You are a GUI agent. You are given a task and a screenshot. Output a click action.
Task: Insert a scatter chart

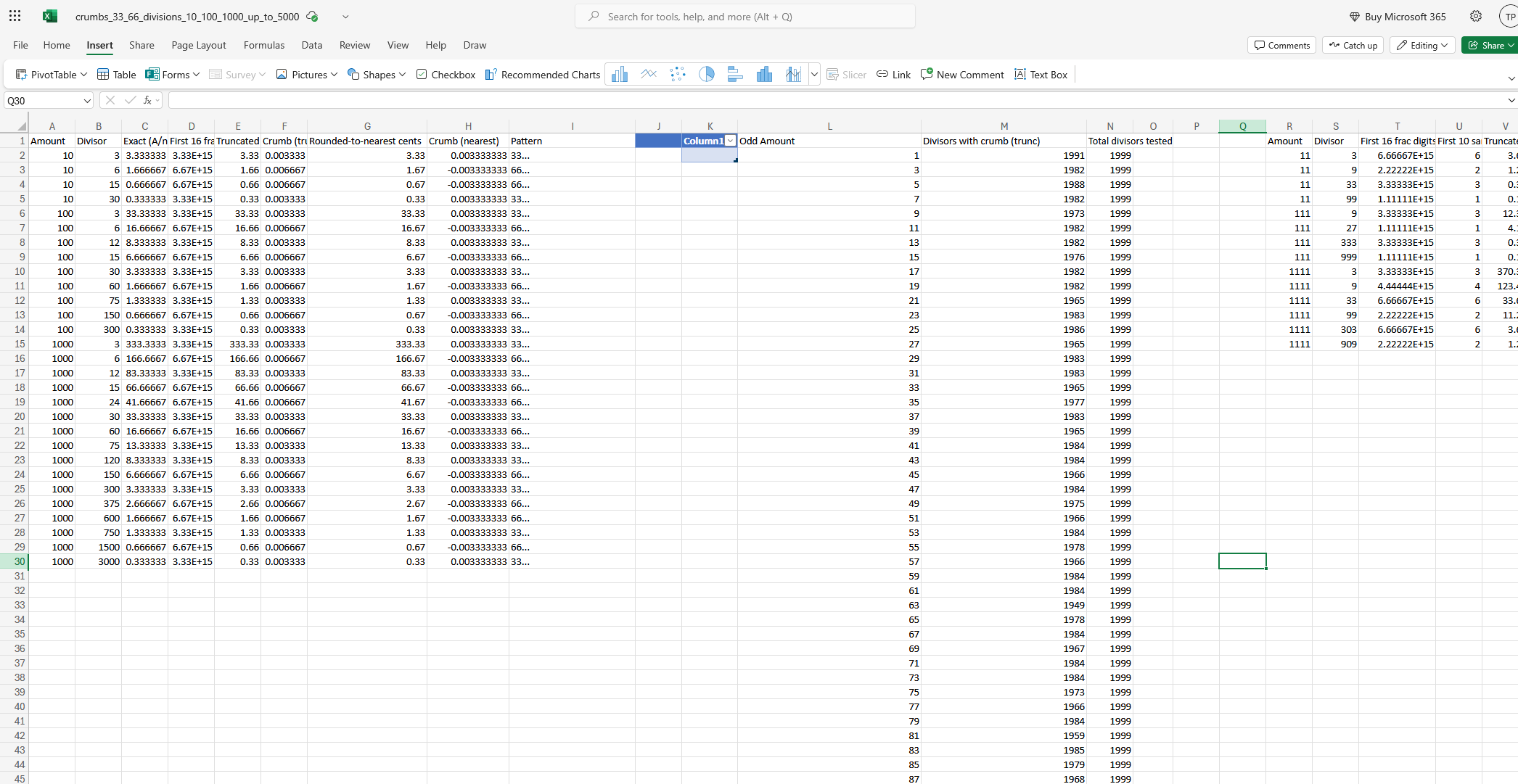(678, 74)
